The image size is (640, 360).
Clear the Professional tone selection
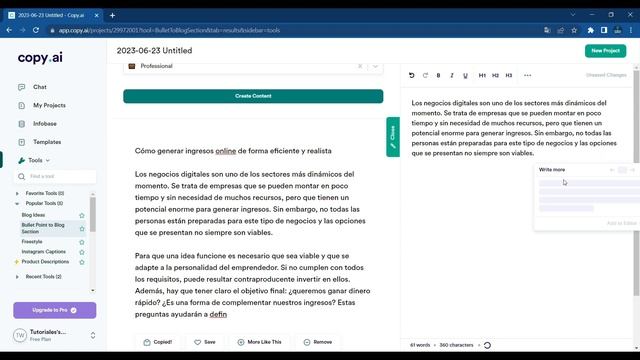tap(360, 66)
